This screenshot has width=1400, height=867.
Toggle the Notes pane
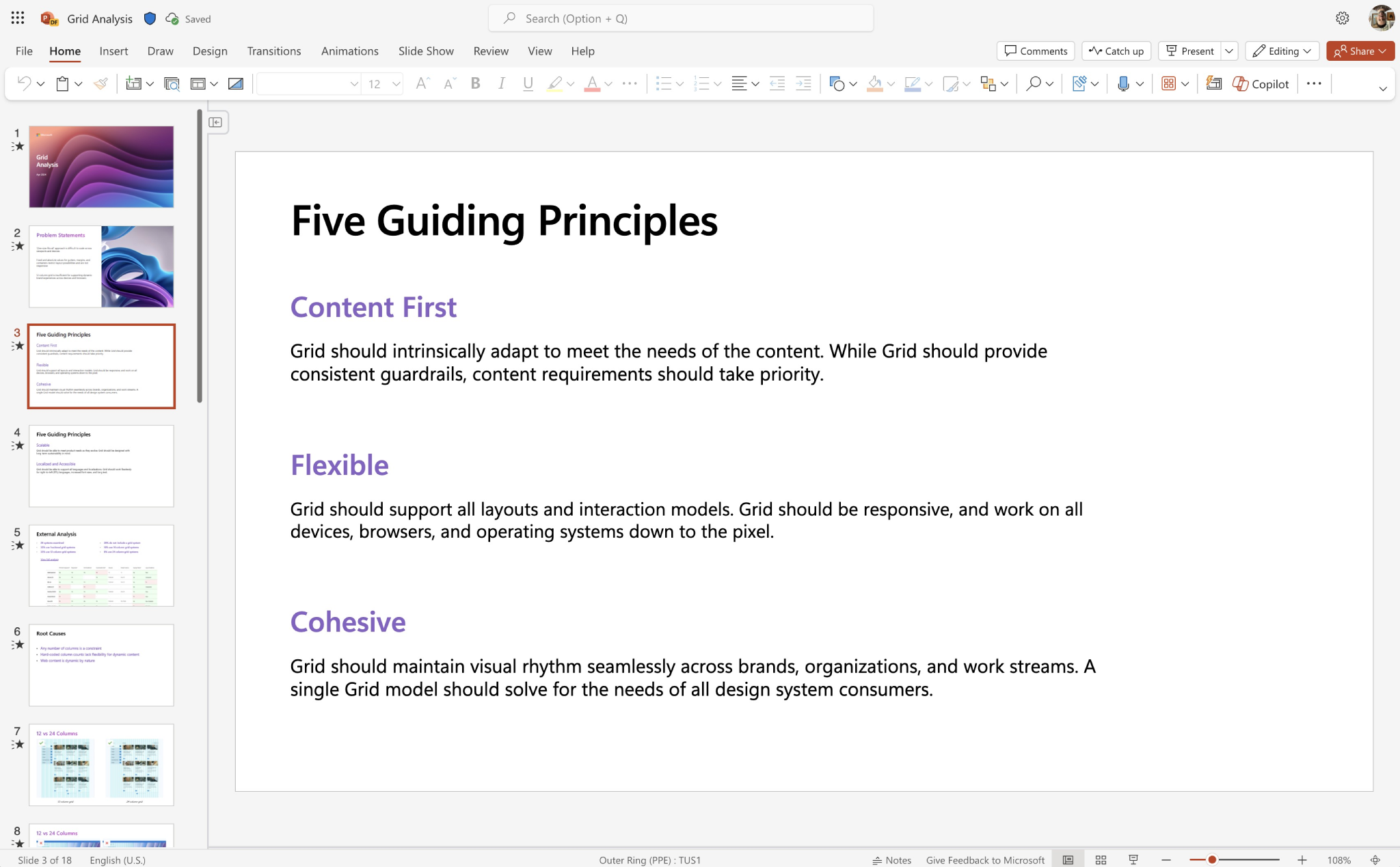pos(892,859)
